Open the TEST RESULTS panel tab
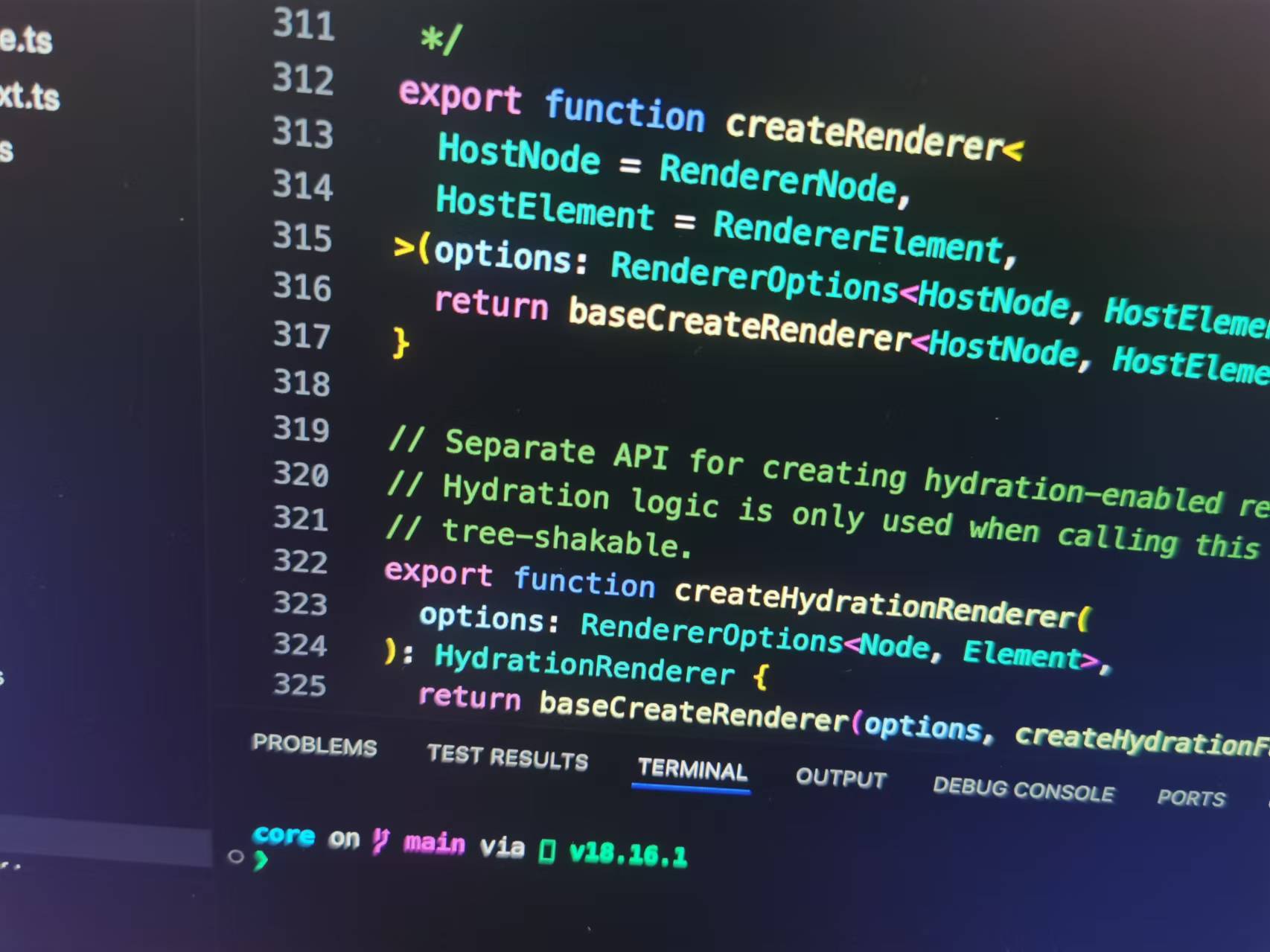Image resolution: width=1270 pixels, height=952 pixels. pos(508,757)
